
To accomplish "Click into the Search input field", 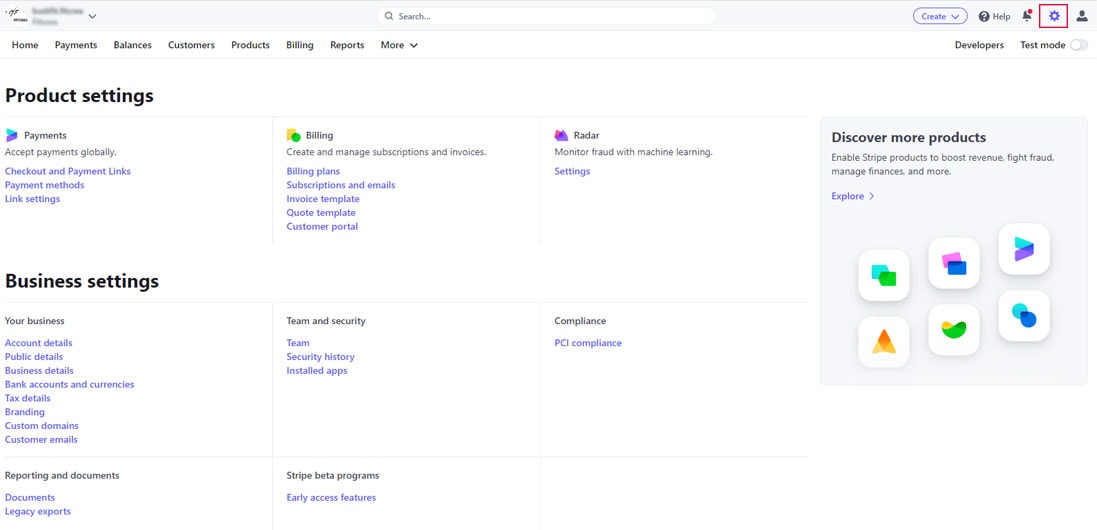I will 546,16.
